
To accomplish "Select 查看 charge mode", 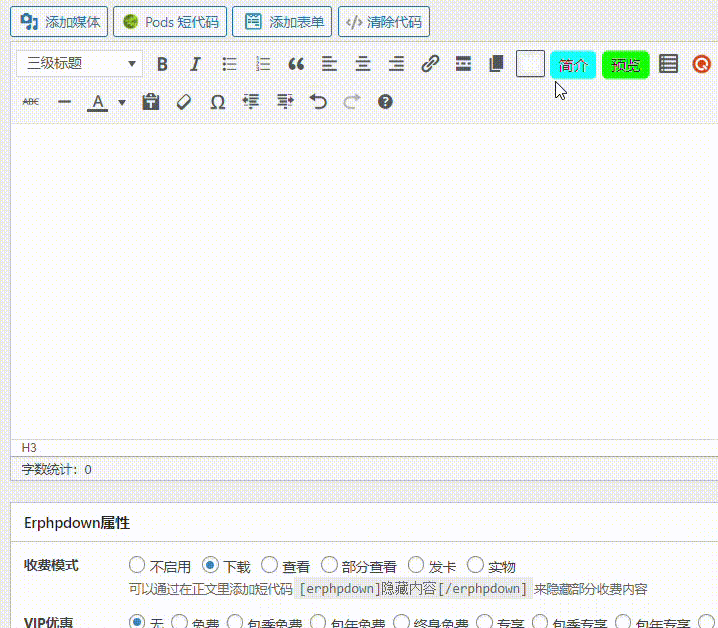I will (x=269, y=565).
